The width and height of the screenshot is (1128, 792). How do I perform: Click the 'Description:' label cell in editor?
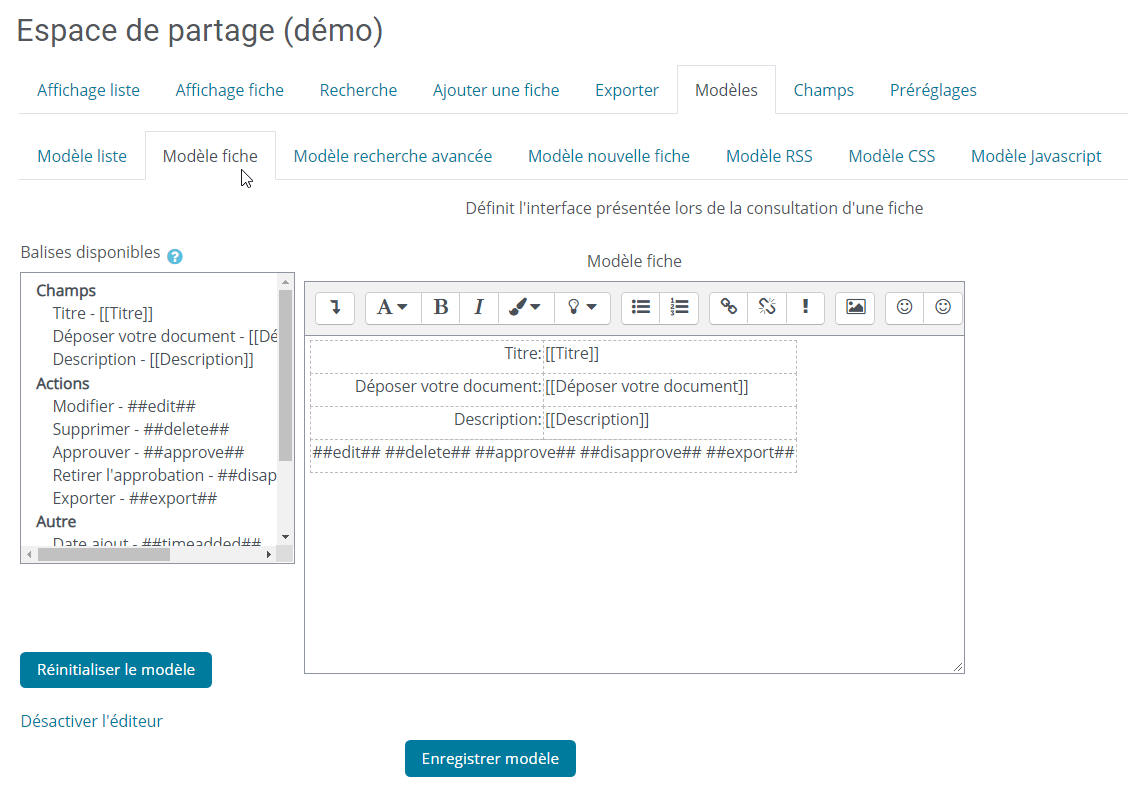click(x=427, y=423)
